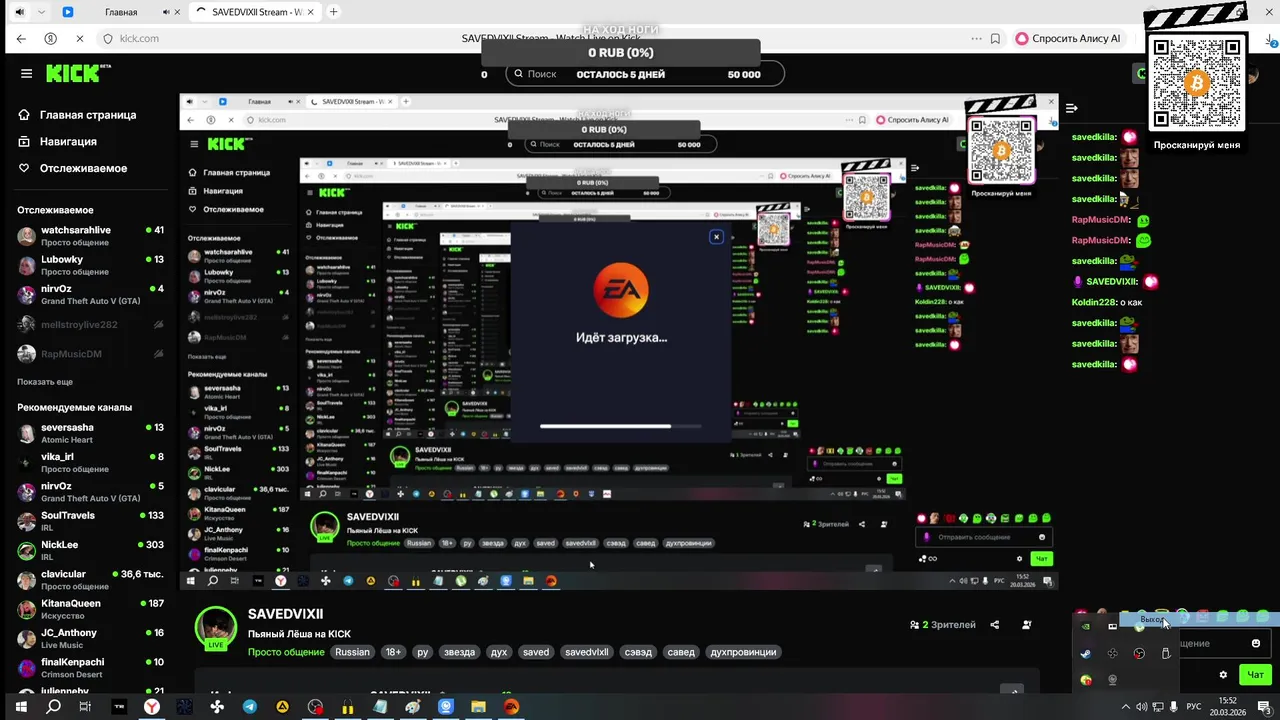Viewport: 1280px width, 720px height.
Task: Open the Windows Start menu
Action: click(x=19, y=707)
